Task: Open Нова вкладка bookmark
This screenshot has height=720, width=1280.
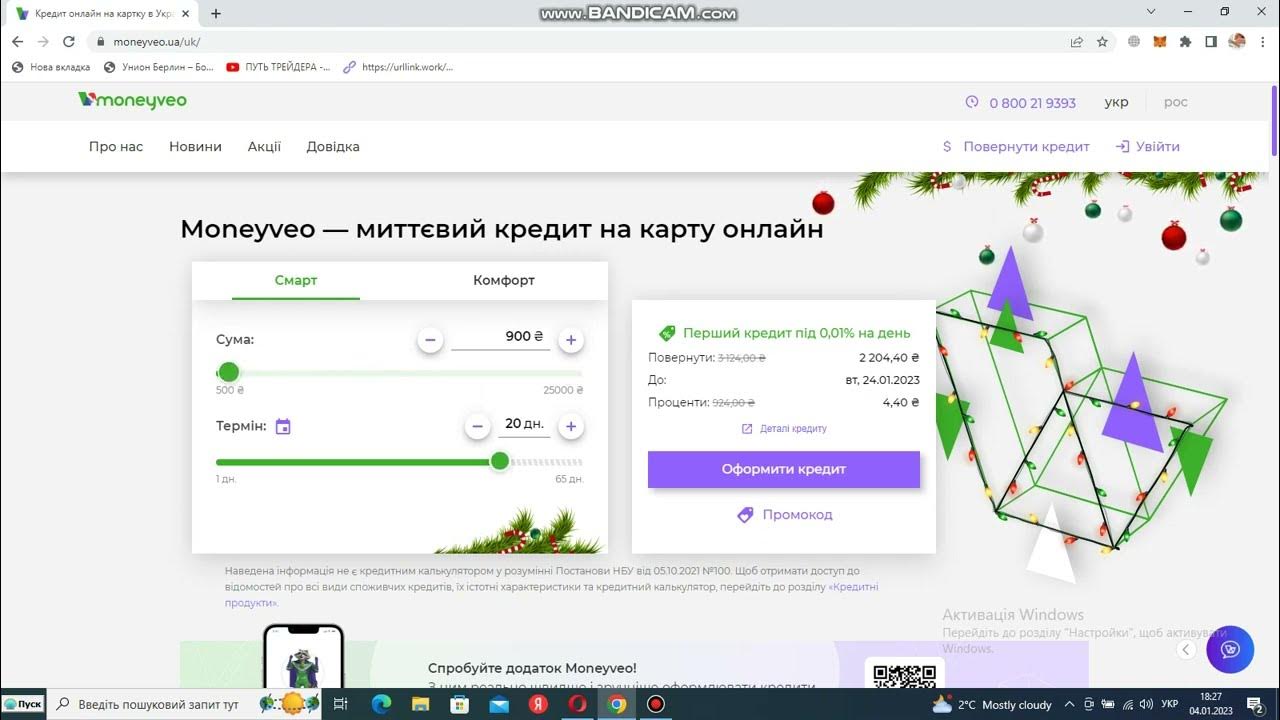Action: coord(51,67)
